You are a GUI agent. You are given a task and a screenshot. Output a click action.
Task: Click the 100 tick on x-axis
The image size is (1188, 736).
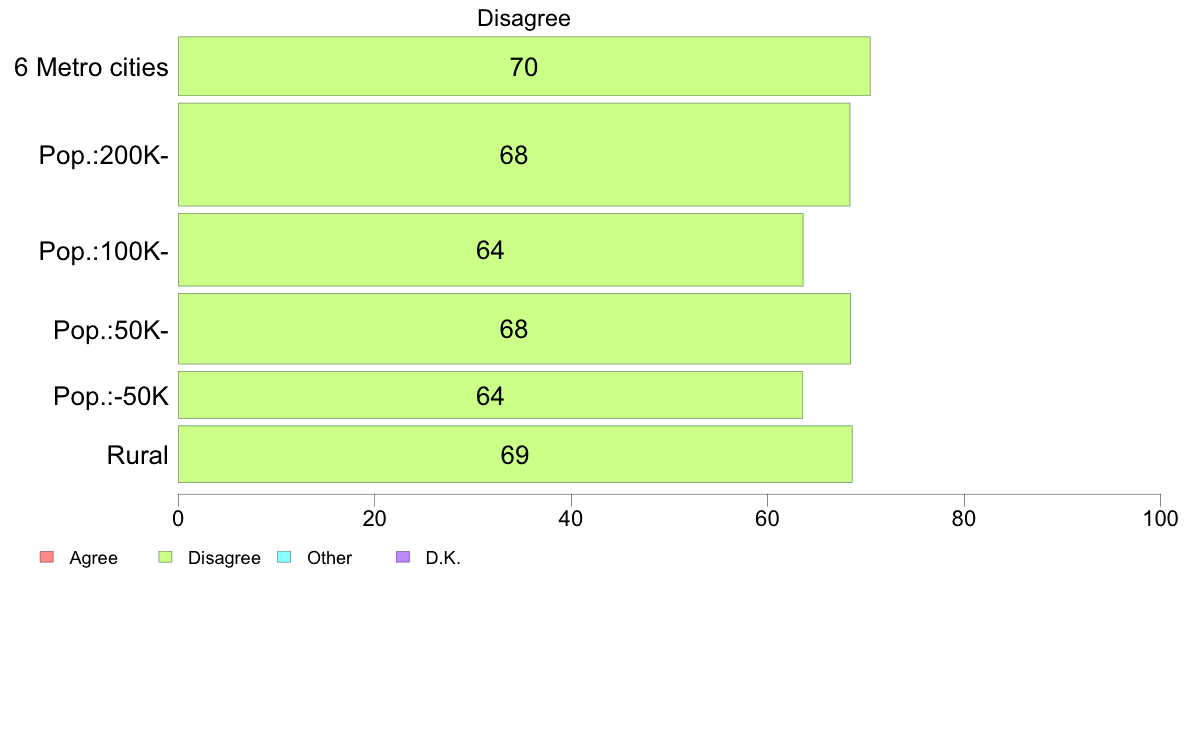point(1160,518)
